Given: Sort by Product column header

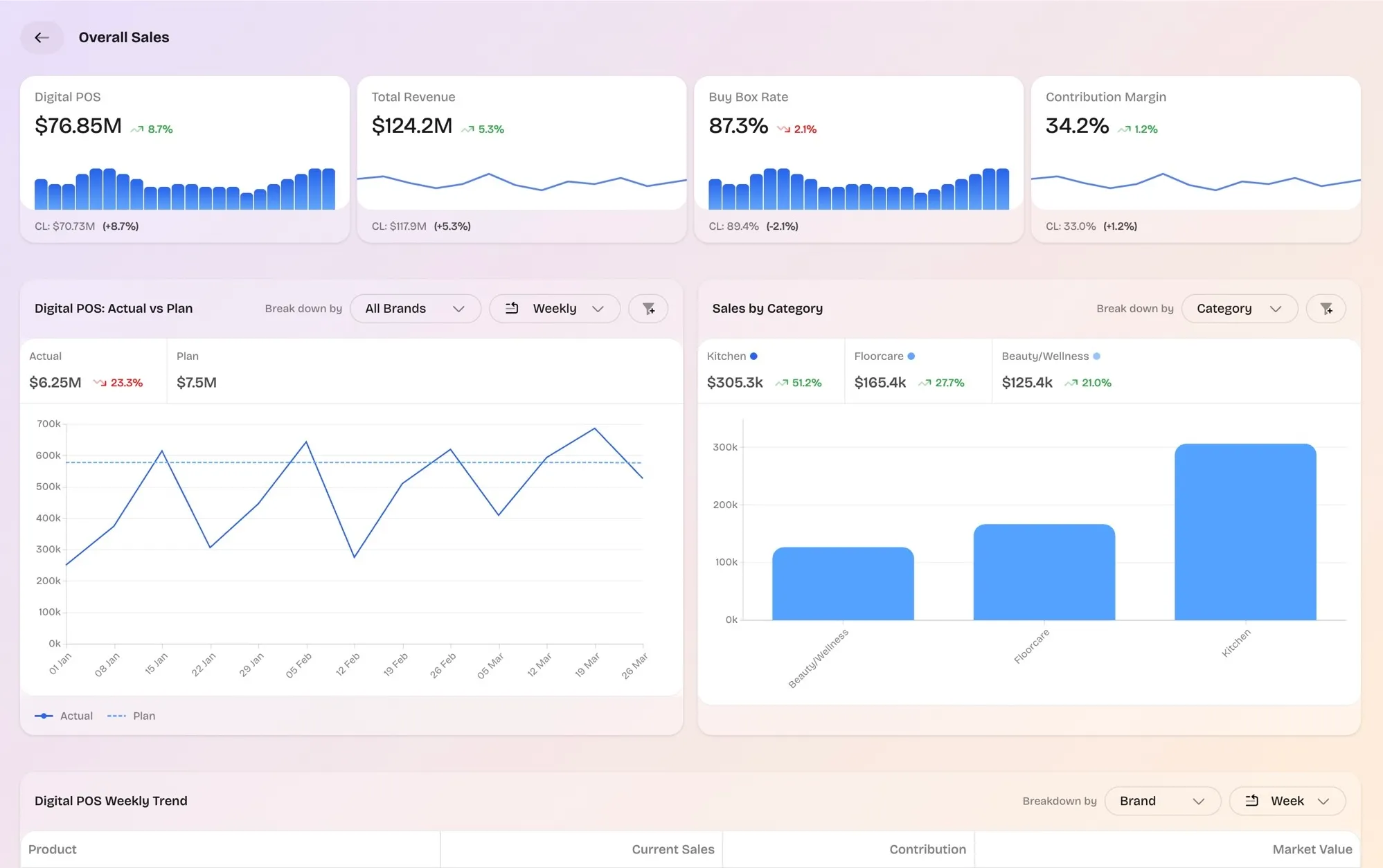Looking at the screenshot, I should (53, 849).
